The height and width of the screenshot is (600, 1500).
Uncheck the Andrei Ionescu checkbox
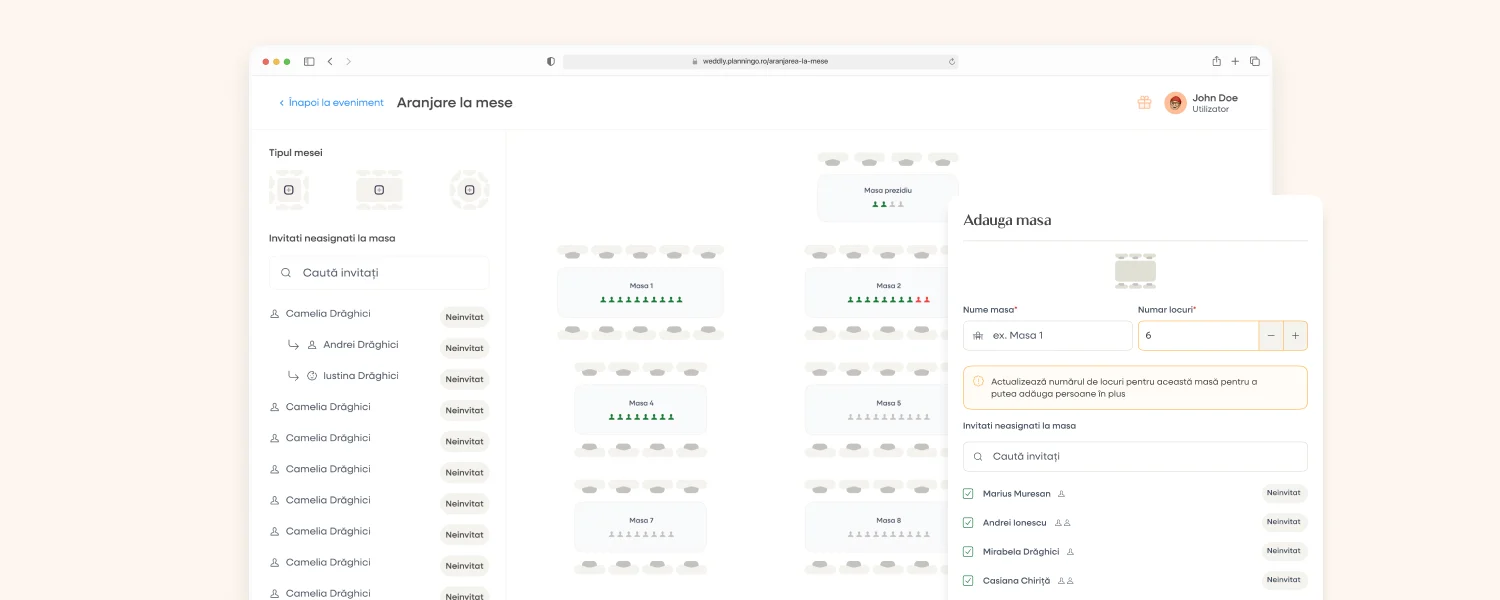(968, 523)
